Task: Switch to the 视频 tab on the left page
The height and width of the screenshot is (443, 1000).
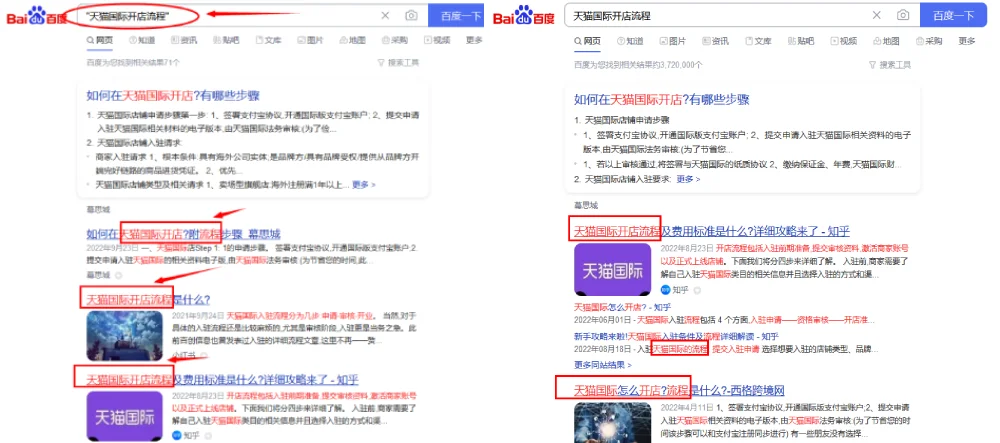Action: click(437, 40)
